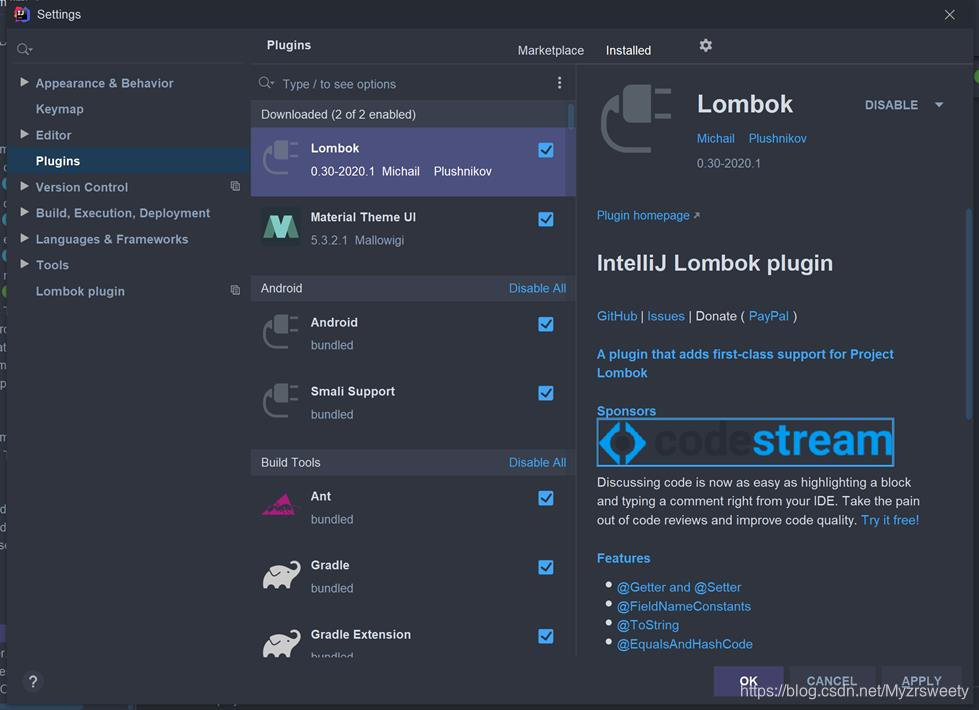Screen dimensions: 979x710
Task: Uncheck the Material Theme UI checkbox
Action: (546, 219)
